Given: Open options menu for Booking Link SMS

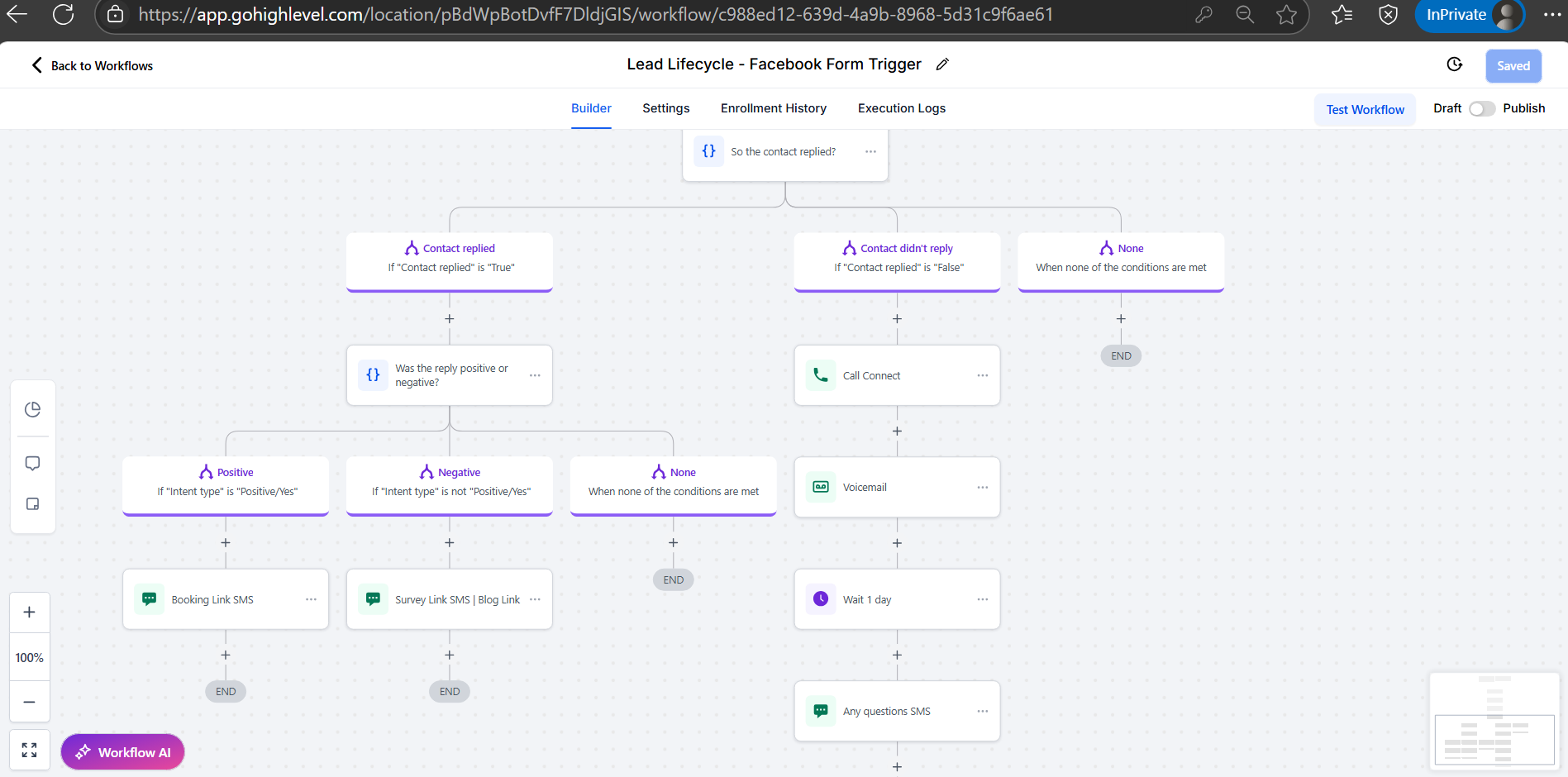Looking at the screenshot, I should coord(311,599).
